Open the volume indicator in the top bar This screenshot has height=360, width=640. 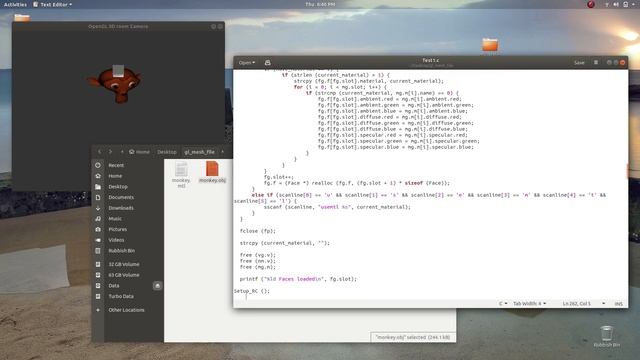(616, 4)
